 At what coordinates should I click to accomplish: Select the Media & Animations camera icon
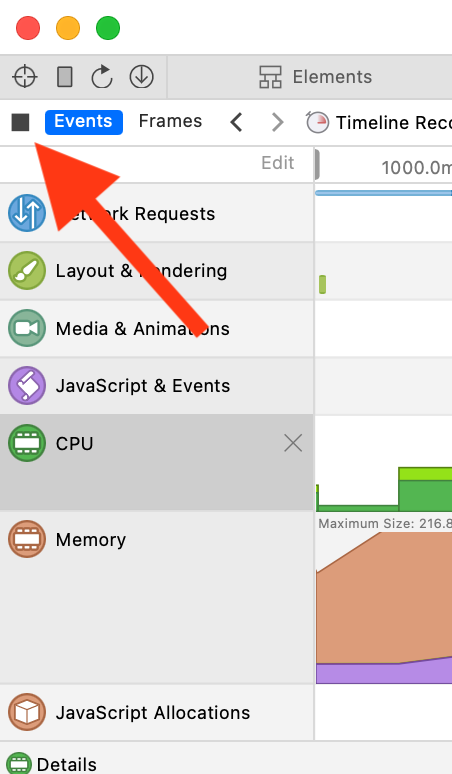pyautogui.click(x=27, y=328)
